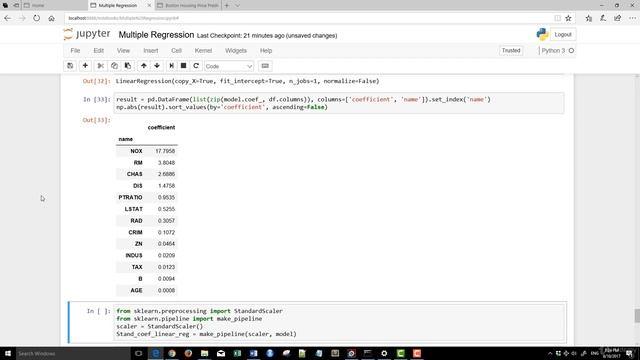Refresh the browser page

tap(37, 18)
